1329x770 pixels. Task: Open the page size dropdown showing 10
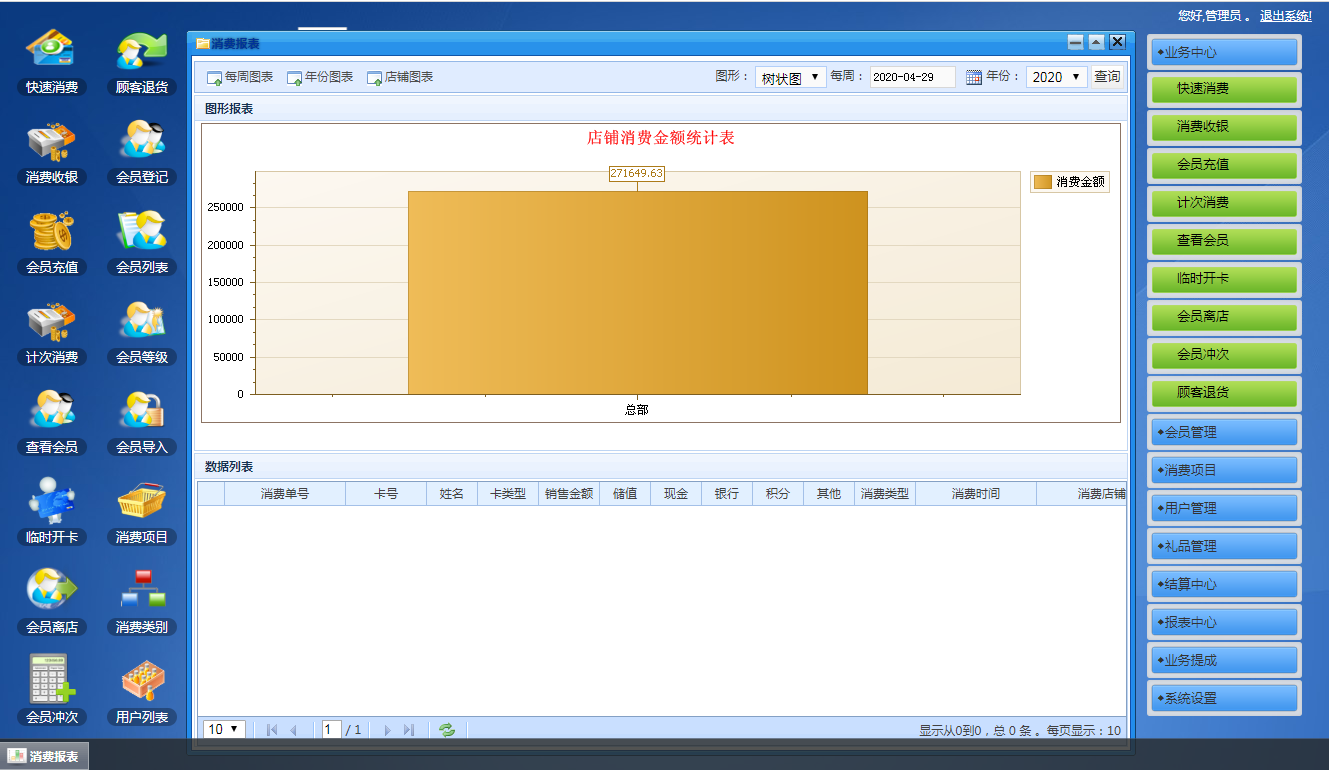click(x=224, y=730)
